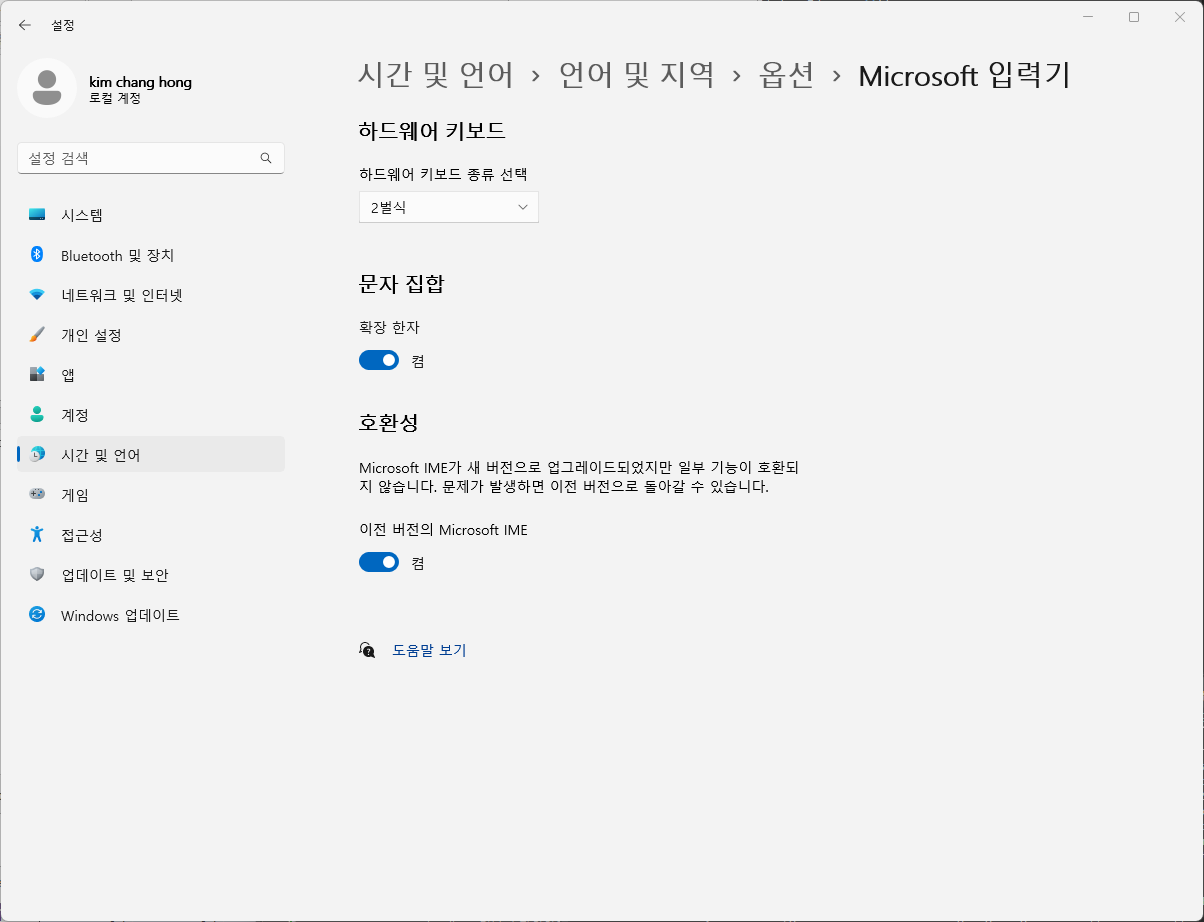This screenshot has height=922, width=1204.
Task: Click the back arrow in title bar
Action: (25, 25)
